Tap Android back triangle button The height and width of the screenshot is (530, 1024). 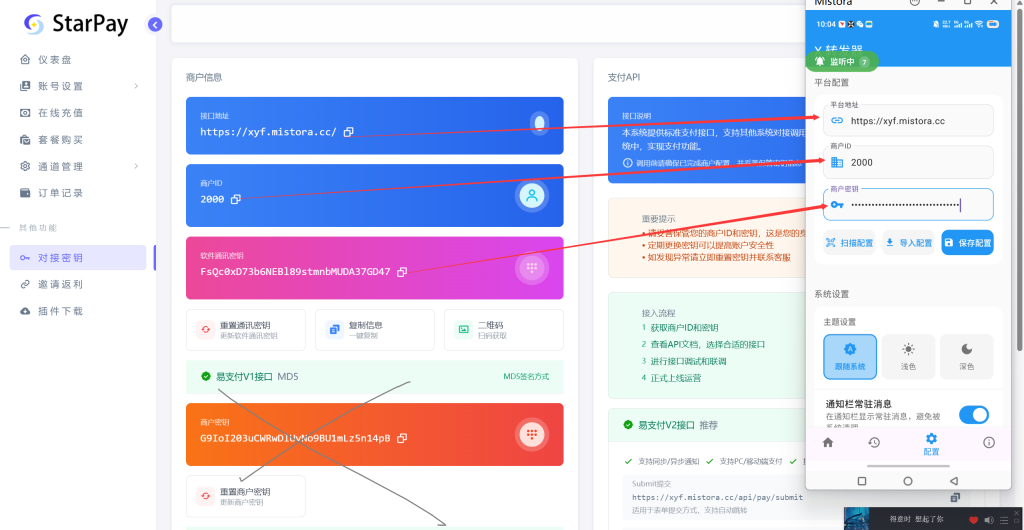pos(953,481)
